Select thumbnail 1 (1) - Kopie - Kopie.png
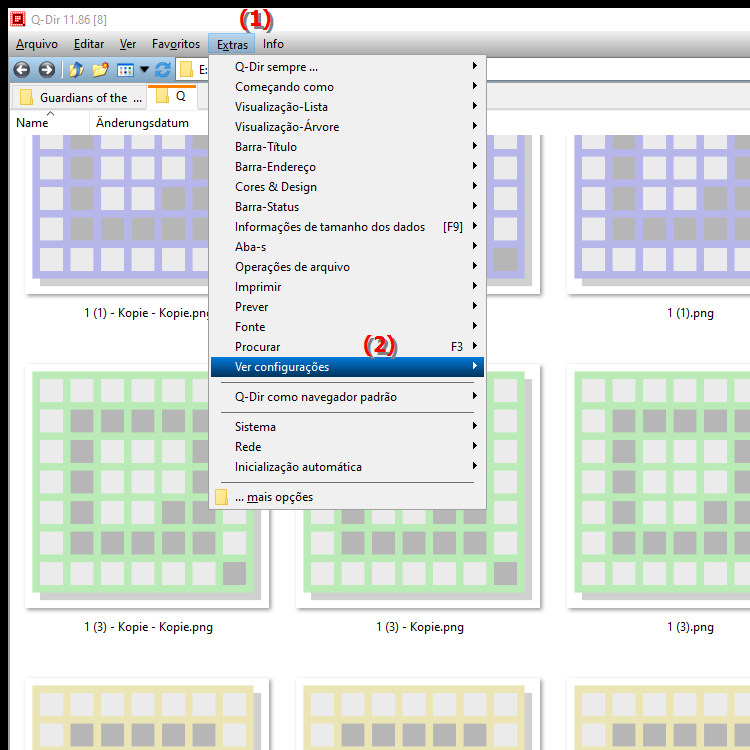Image resolution: width=750 pixels, height=750 pixels. pos(117,214)
